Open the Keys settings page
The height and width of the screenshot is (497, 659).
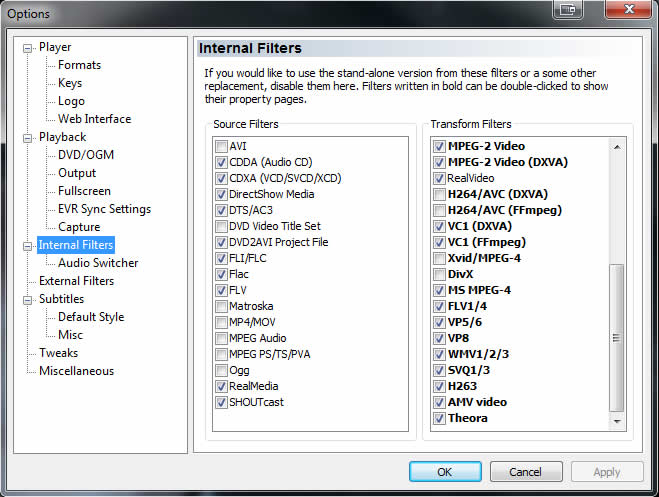click(70, 83)
